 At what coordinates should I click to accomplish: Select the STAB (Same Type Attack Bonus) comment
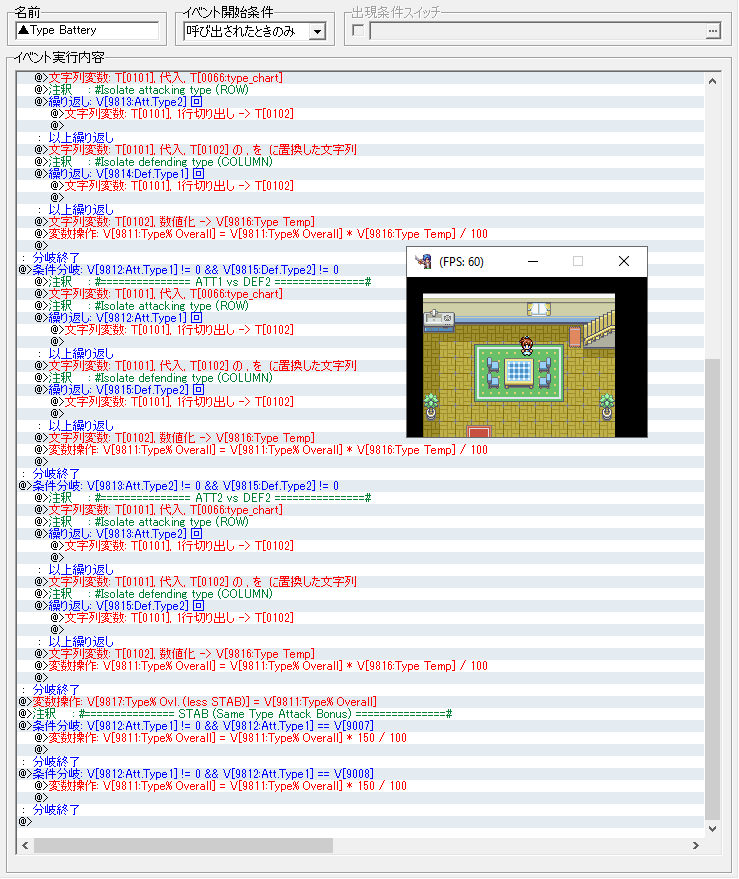point(361,714)
